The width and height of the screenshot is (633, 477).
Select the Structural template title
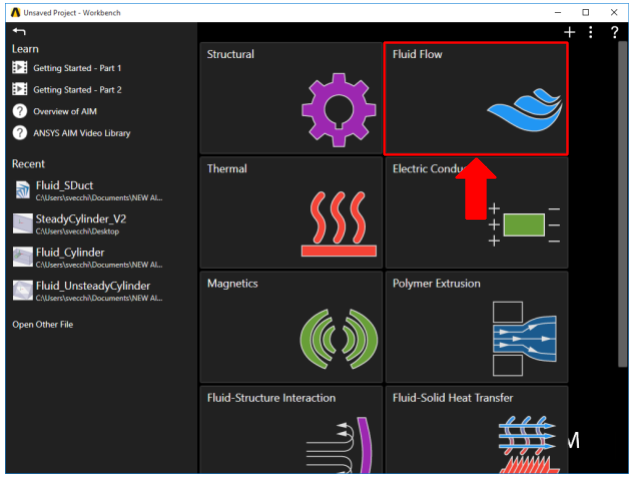231,54
